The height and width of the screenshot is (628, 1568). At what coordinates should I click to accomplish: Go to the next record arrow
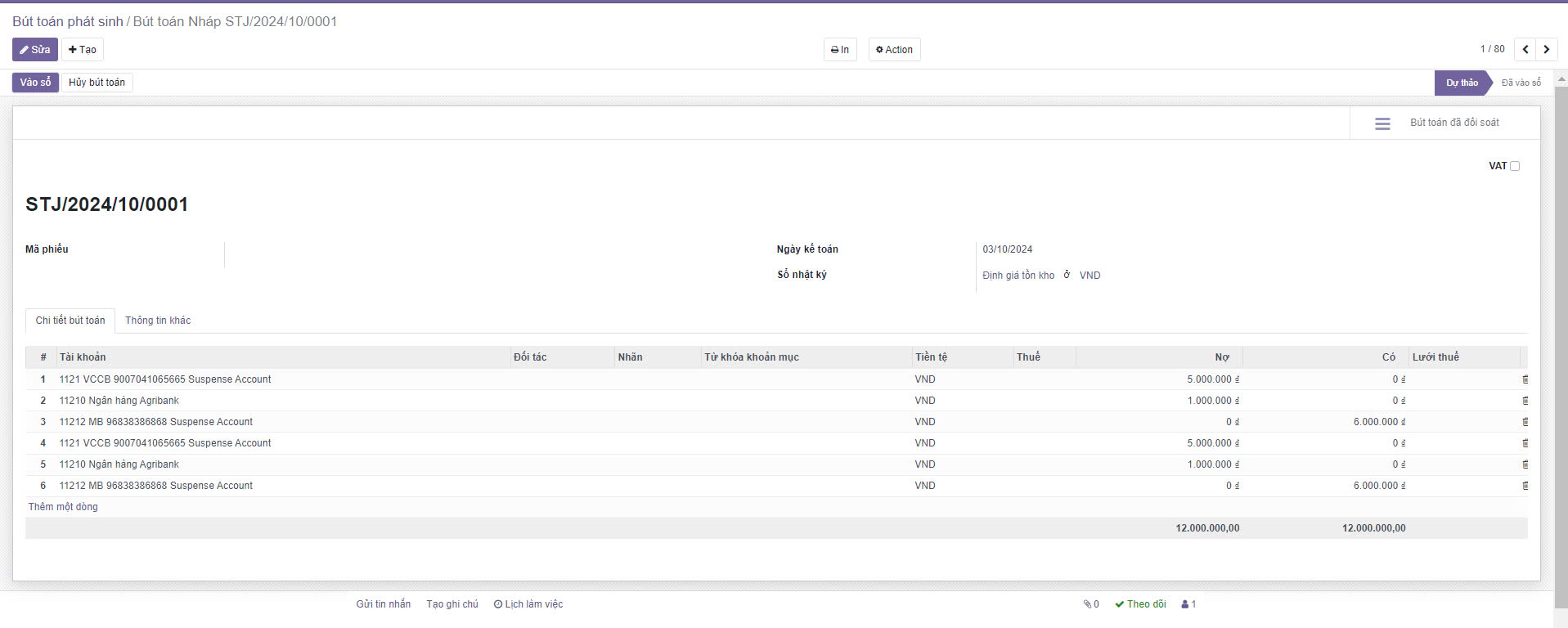click(x=1546, y=50)
